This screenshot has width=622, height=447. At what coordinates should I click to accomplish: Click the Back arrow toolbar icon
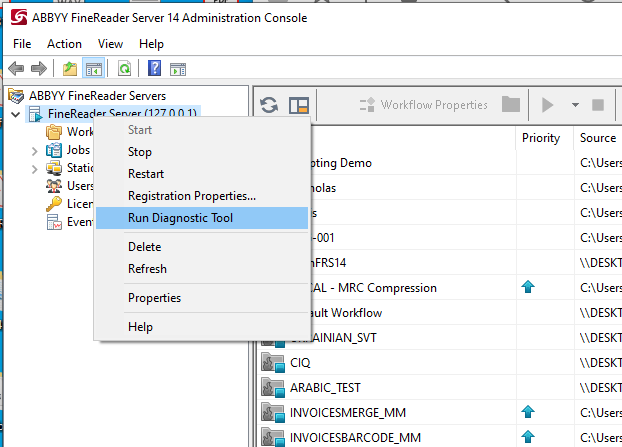tap(16, 69)
